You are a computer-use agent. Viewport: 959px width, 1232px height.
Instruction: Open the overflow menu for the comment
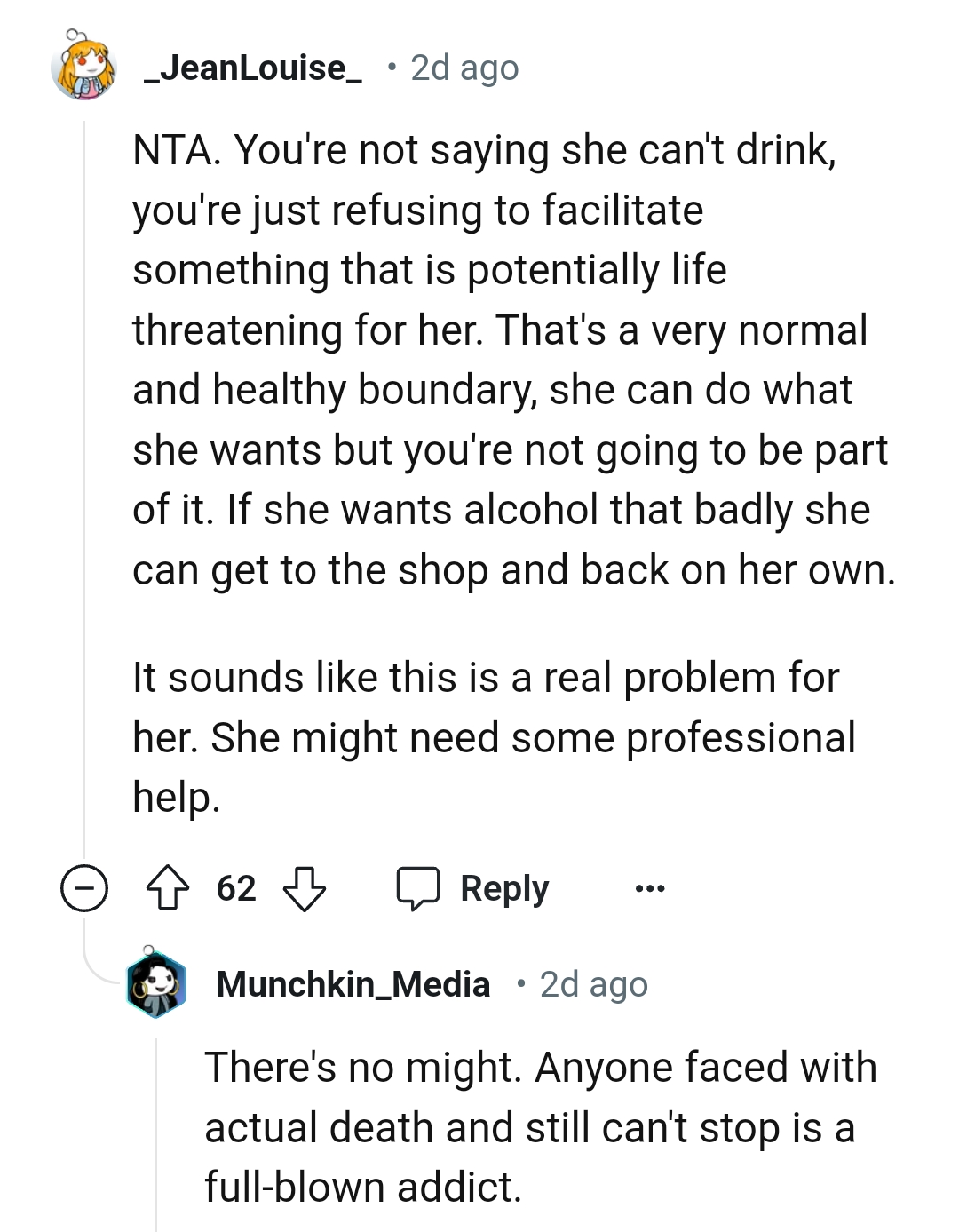pyautogui.click(x=651, y=887)
